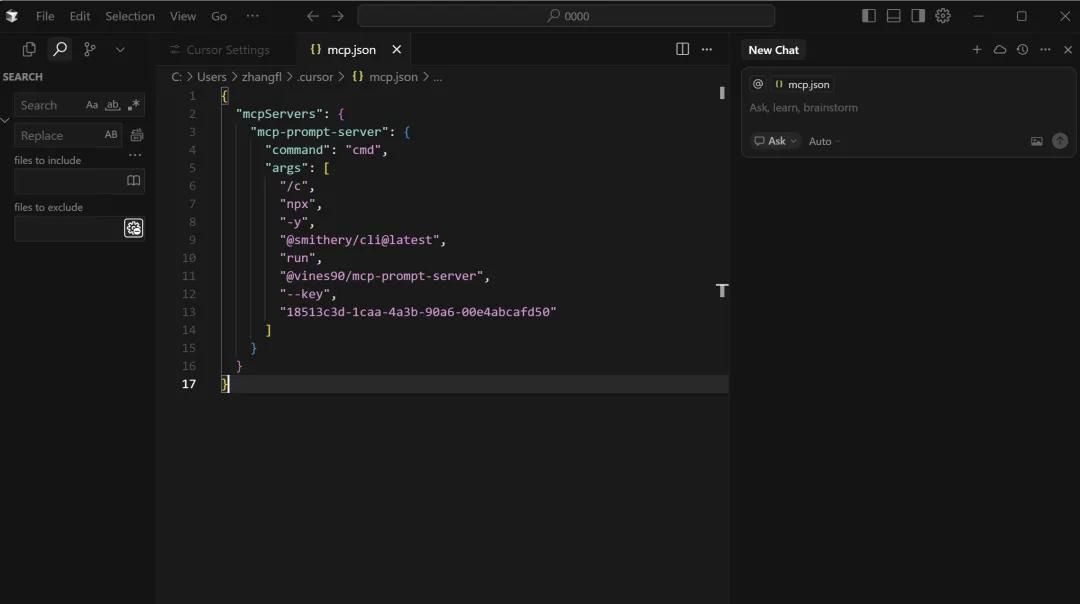The image size is (1080, 604).
Task: Toggle Match Whole Word option
Action: [113, 105]
